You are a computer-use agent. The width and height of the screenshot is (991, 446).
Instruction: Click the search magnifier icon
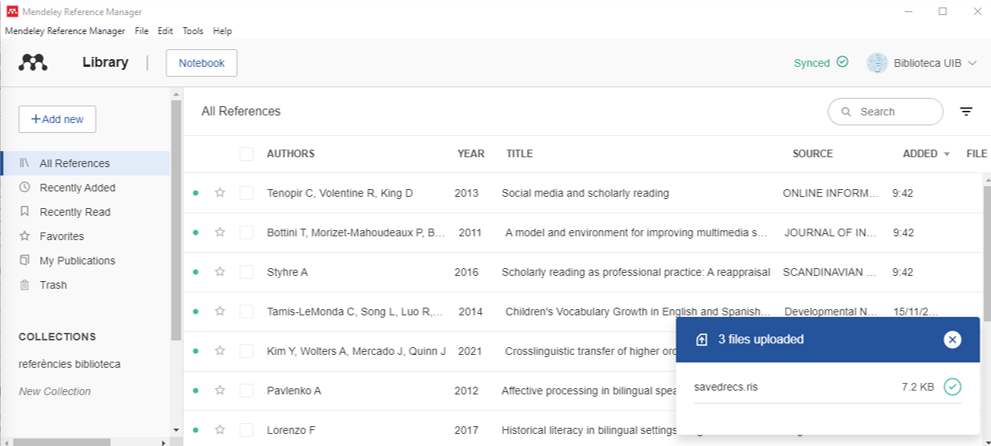pyautogui.click(x=846, y=112)
